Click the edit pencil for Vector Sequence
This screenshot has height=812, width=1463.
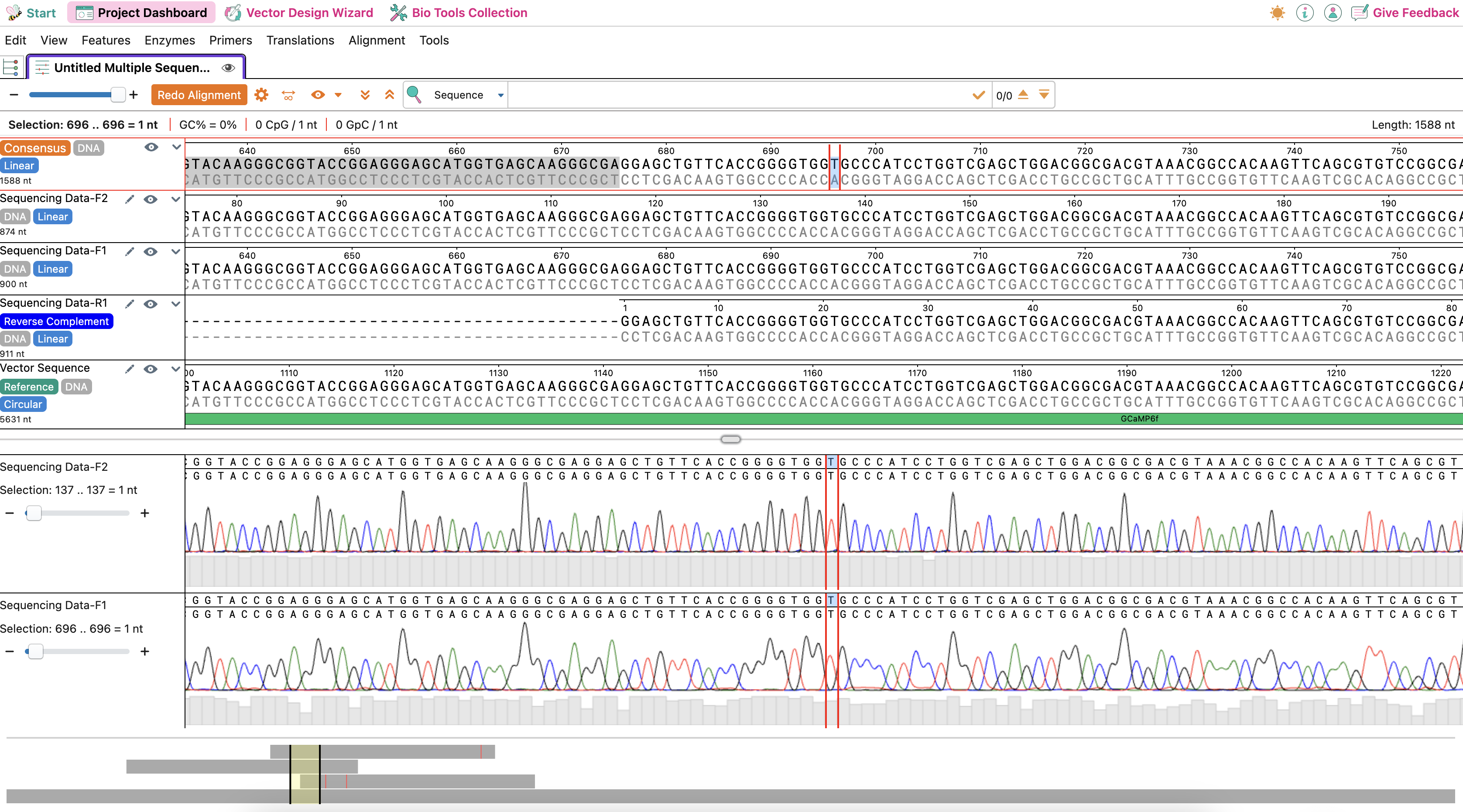(x=130, y=369)
